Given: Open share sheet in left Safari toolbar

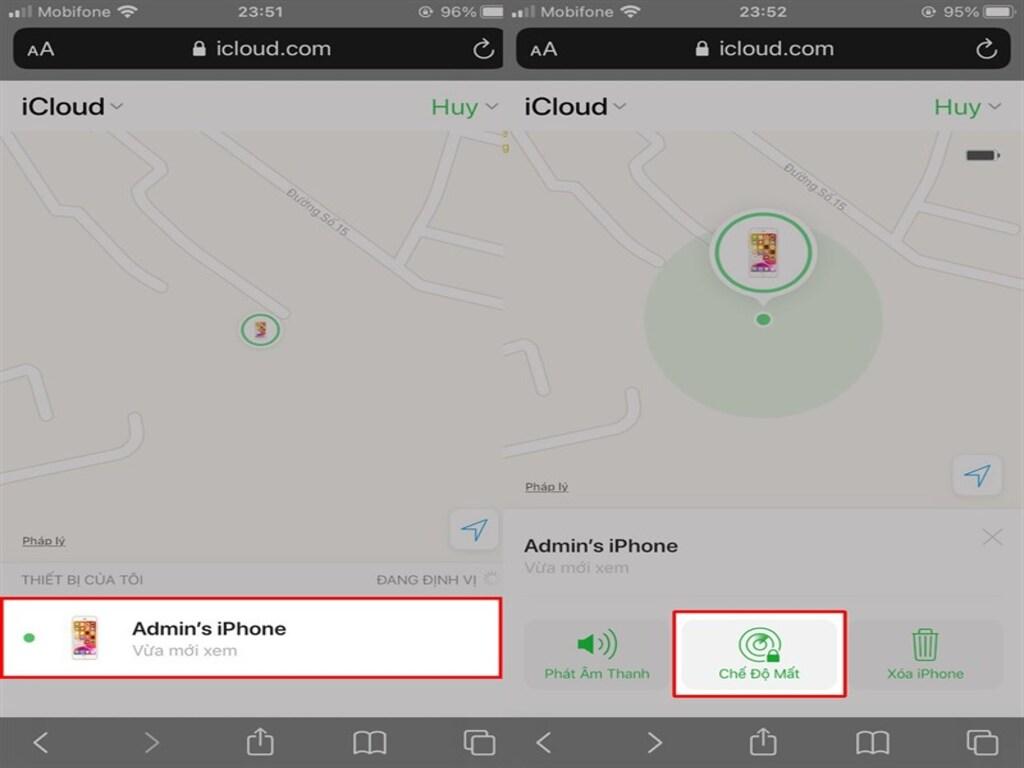Looking at the screenshot, I should pyautogui.click(x=260, y=741).
